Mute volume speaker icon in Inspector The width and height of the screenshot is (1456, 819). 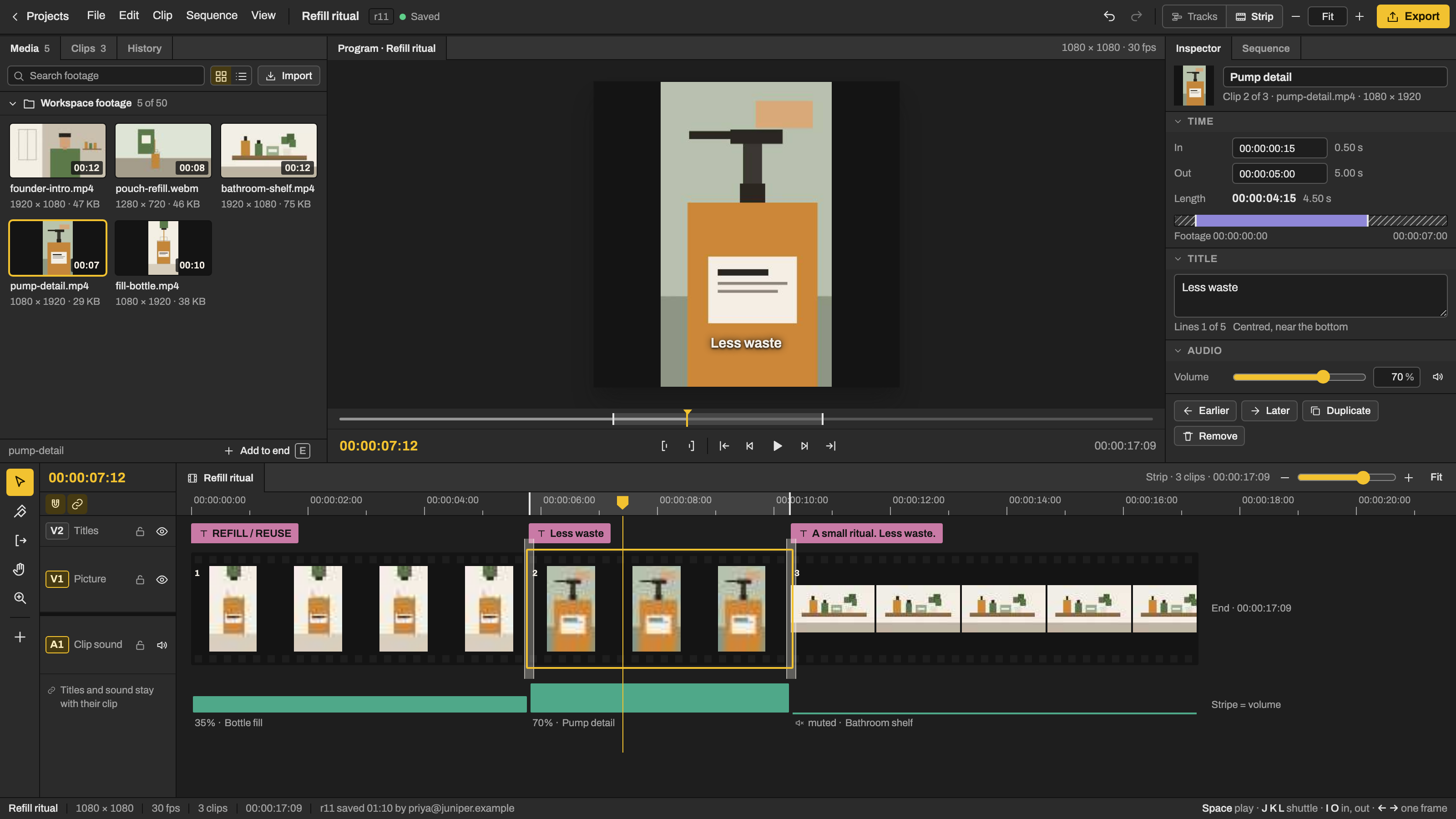click(x=1438, y=377)
